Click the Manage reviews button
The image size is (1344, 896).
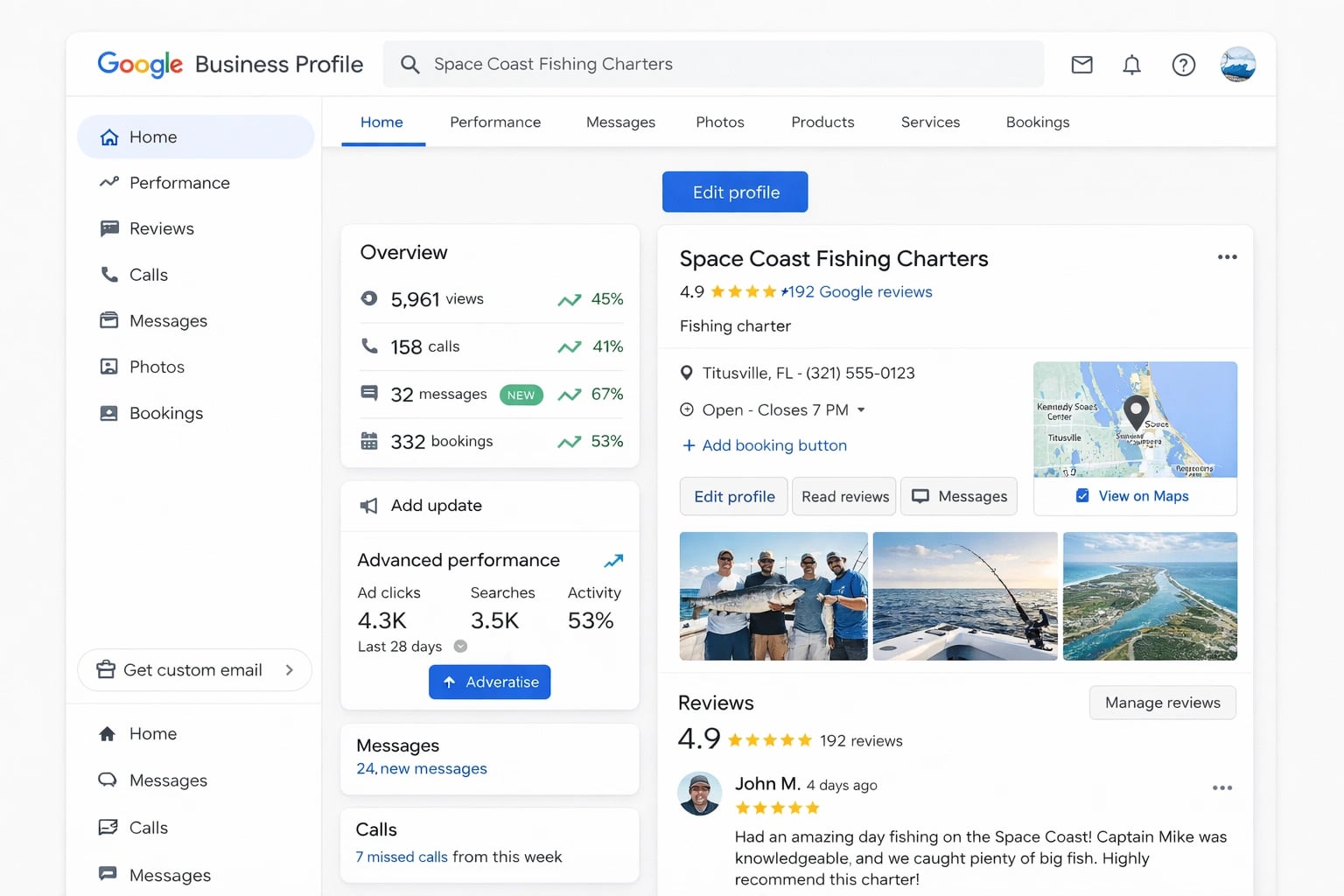tap(1162, 703)
